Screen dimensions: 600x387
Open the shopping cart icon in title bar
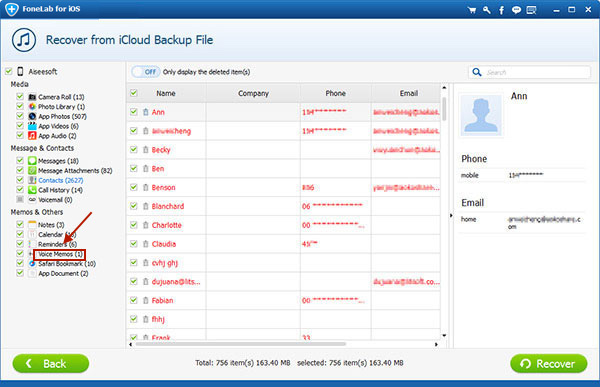tap(472, 10)
